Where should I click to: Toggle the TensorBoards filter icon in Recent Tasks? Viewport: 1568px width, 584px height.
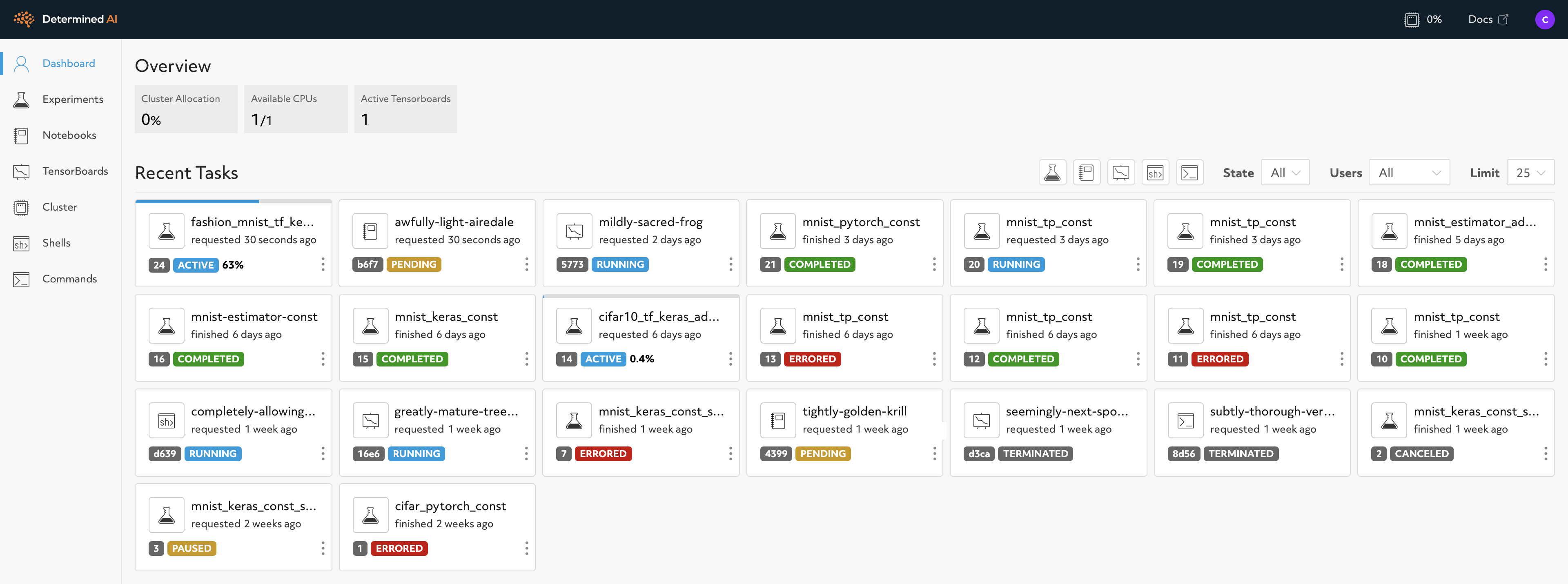[1120, 173]
